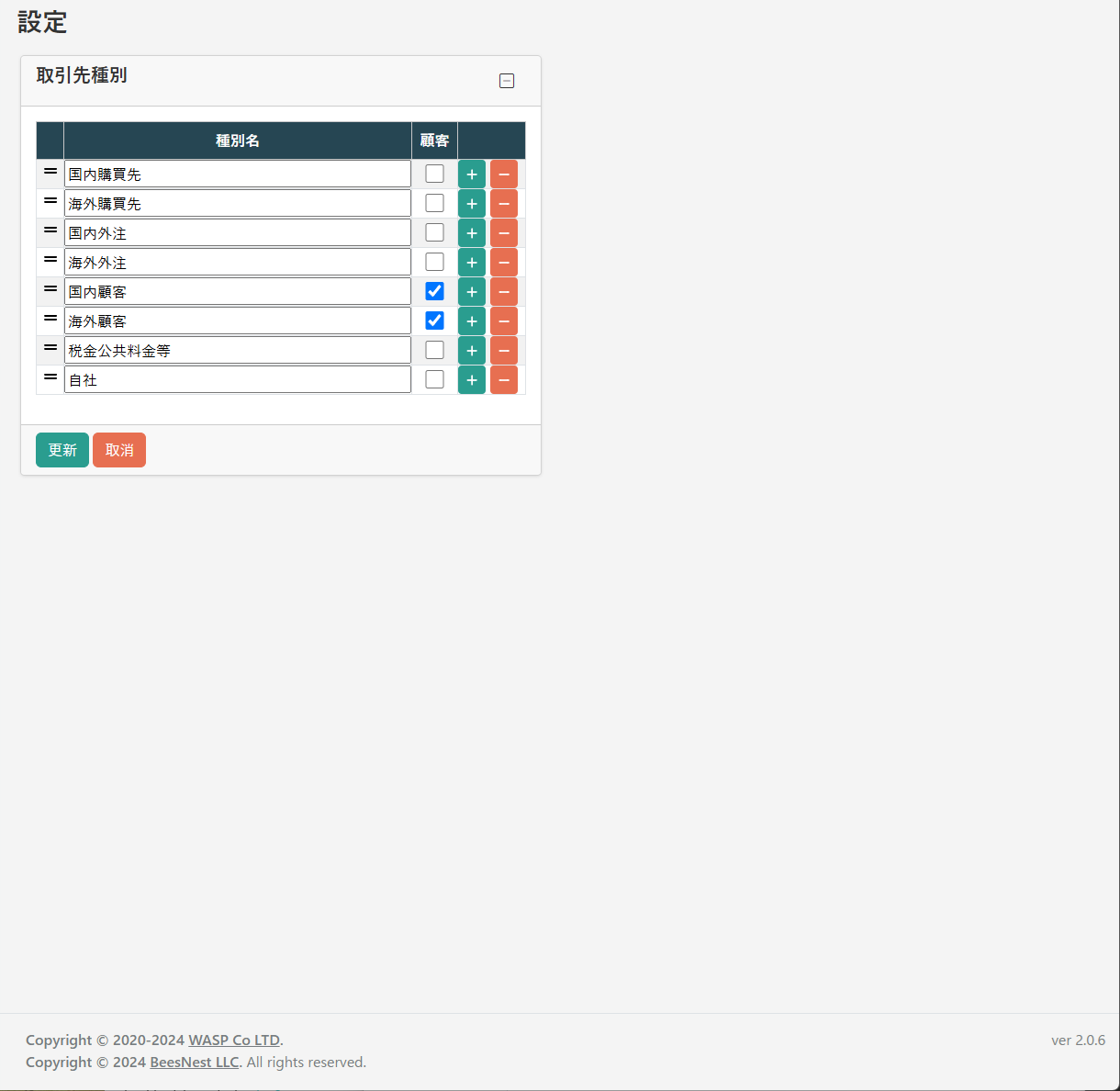Select the 設定 page heading
This screenshot has width=1120, height=1091.
coord(42,22)
